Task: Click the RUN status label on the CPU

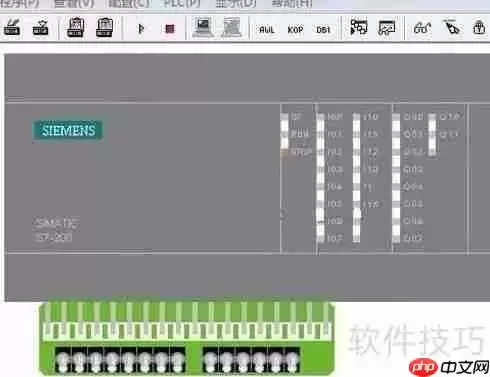Action: 301,134
